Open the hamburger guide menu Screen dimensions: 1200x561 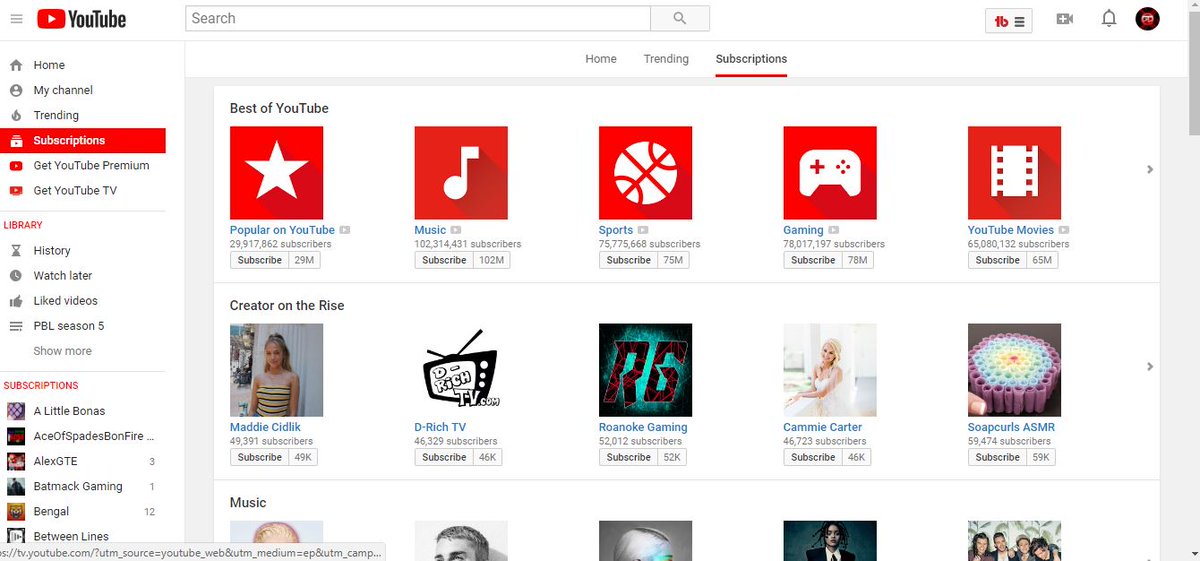16,19
